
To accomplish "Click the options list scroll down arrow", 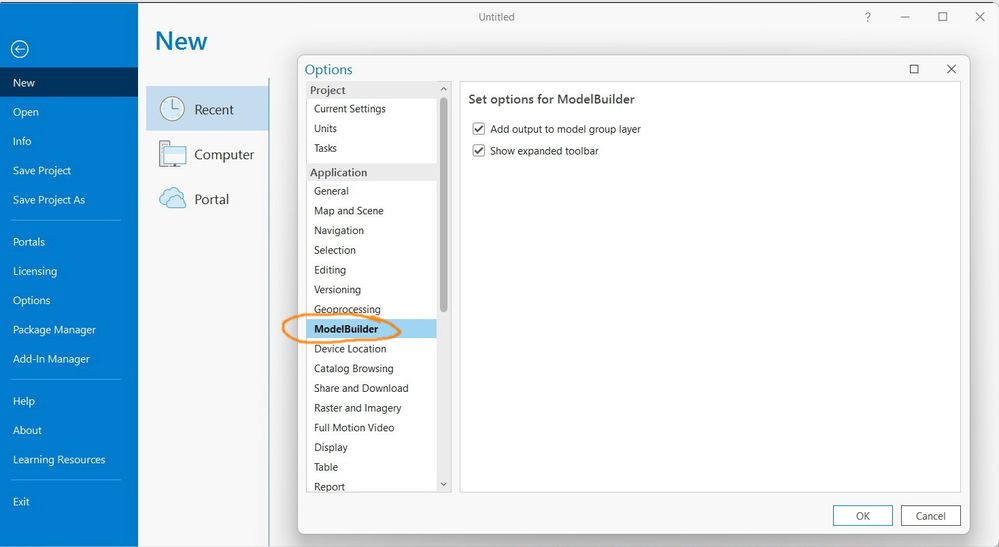I will pos(443,485).
